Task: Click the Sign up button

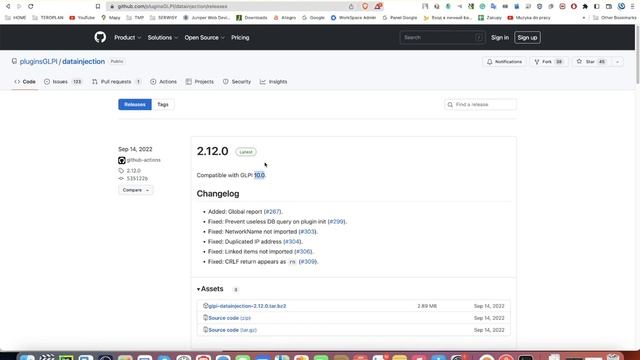Action: [527, 38]
